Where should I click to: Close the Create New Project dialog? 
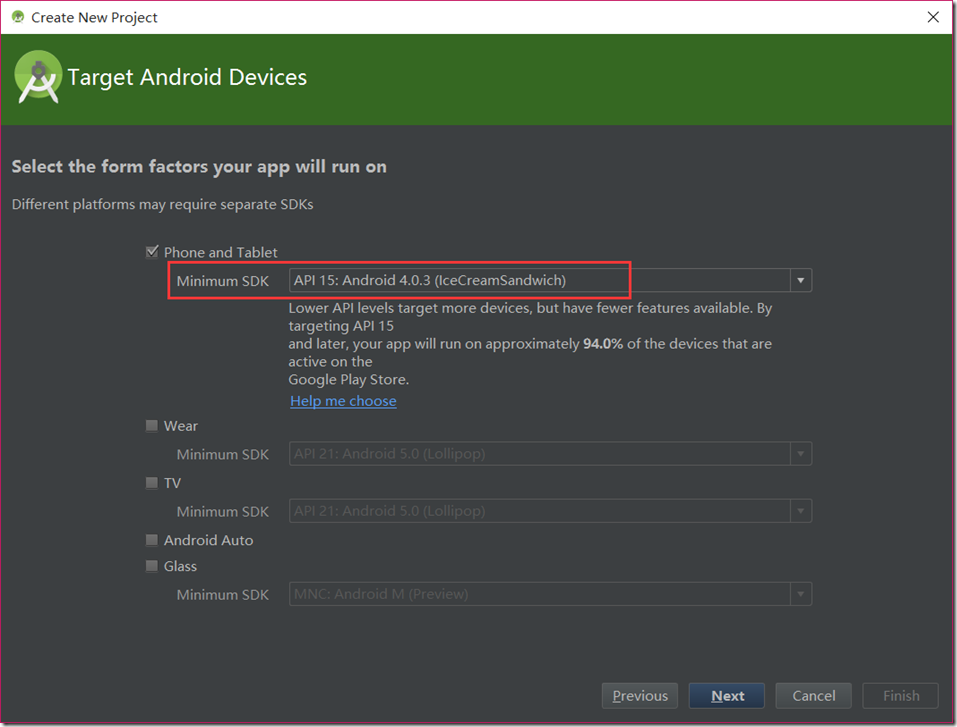(x=932, y=17)
